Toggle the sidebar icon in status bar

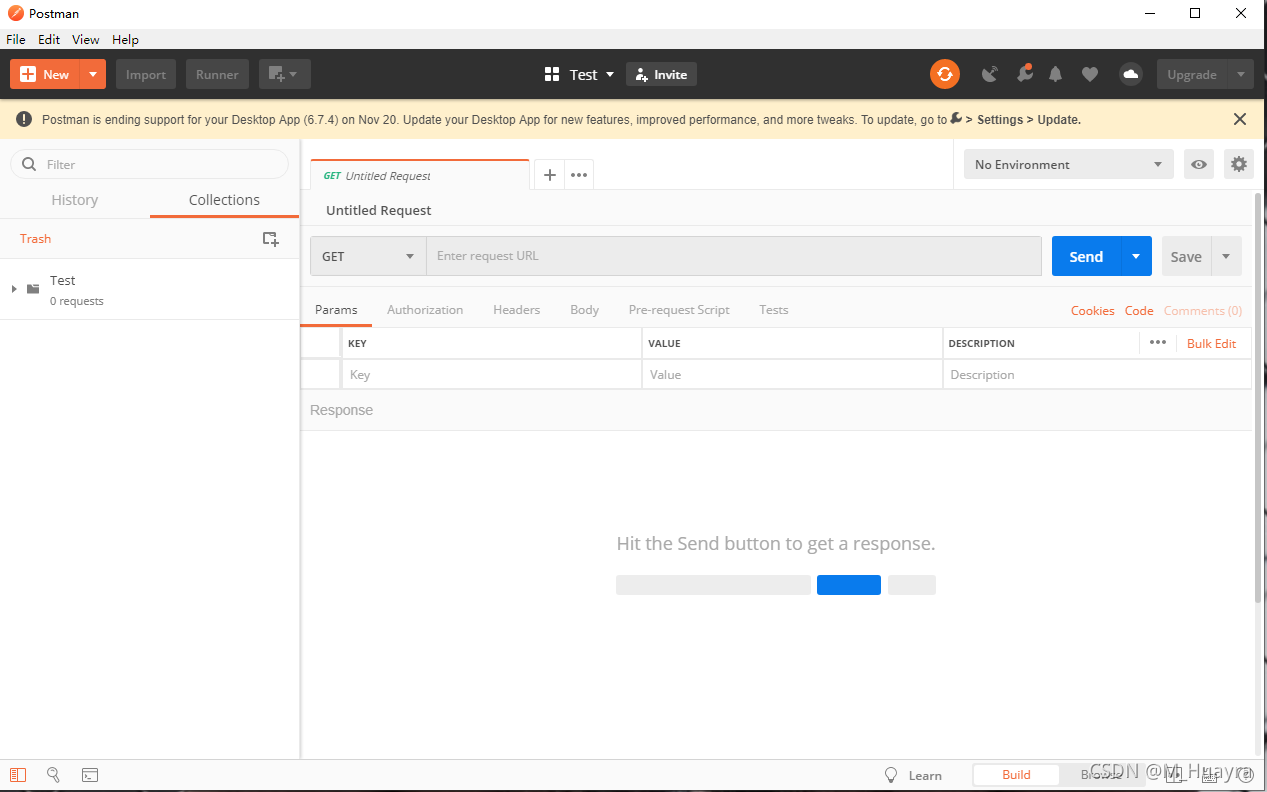18,775
